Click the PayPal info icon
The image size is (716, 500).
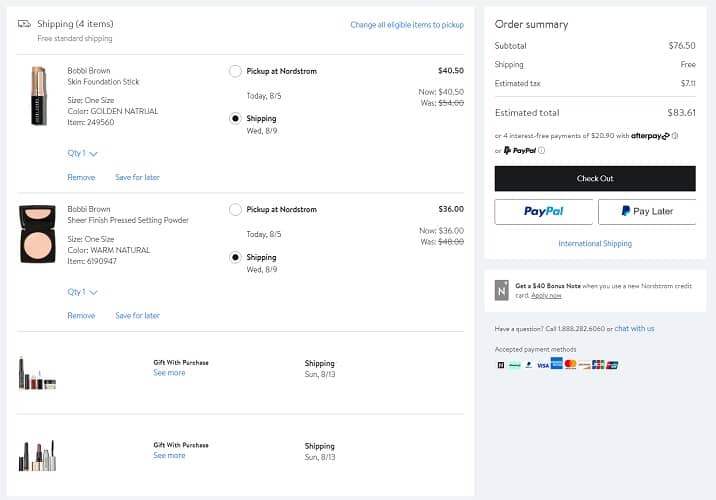point(542,151)
